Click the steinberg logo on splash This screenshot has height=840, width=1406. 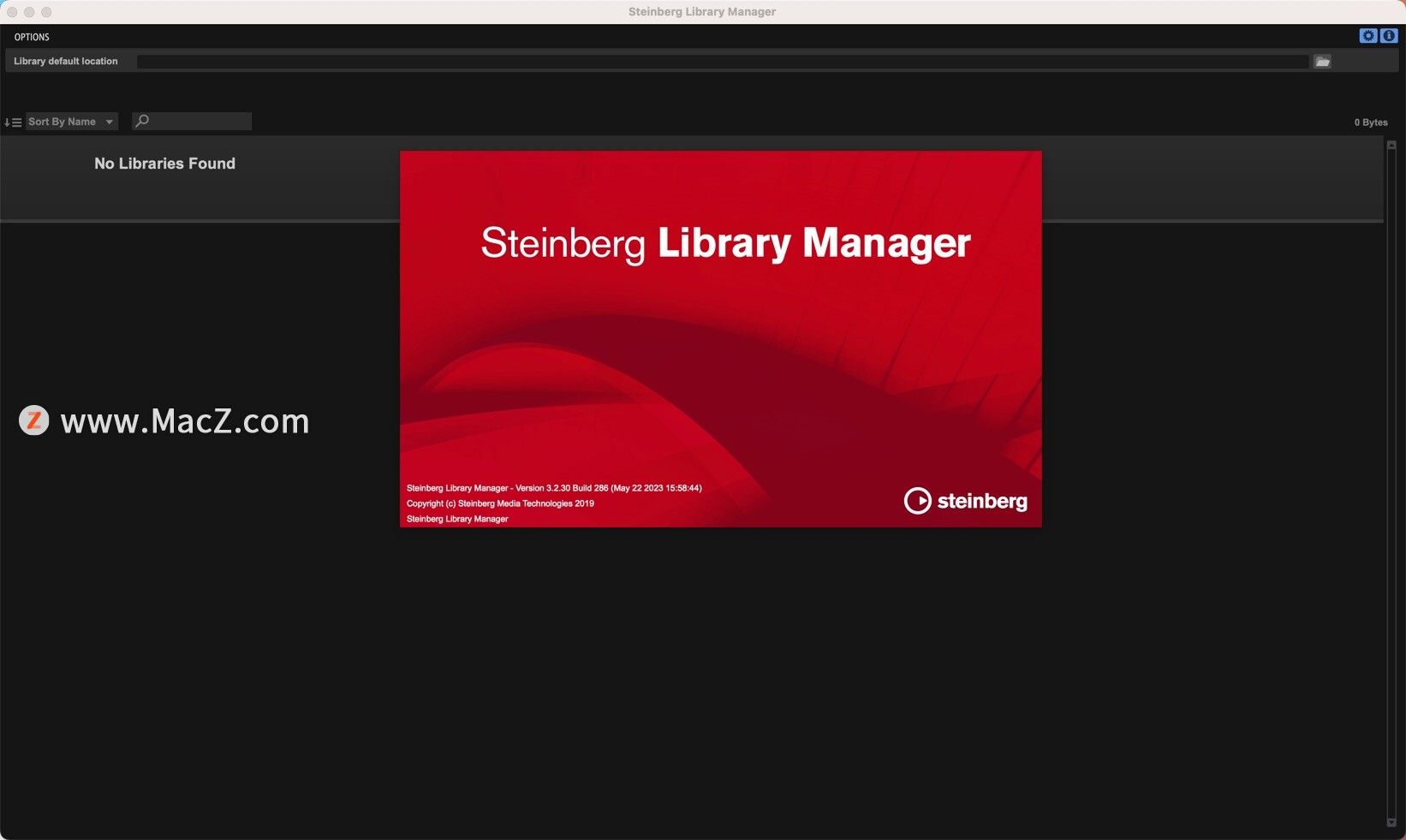pos(966,501)
